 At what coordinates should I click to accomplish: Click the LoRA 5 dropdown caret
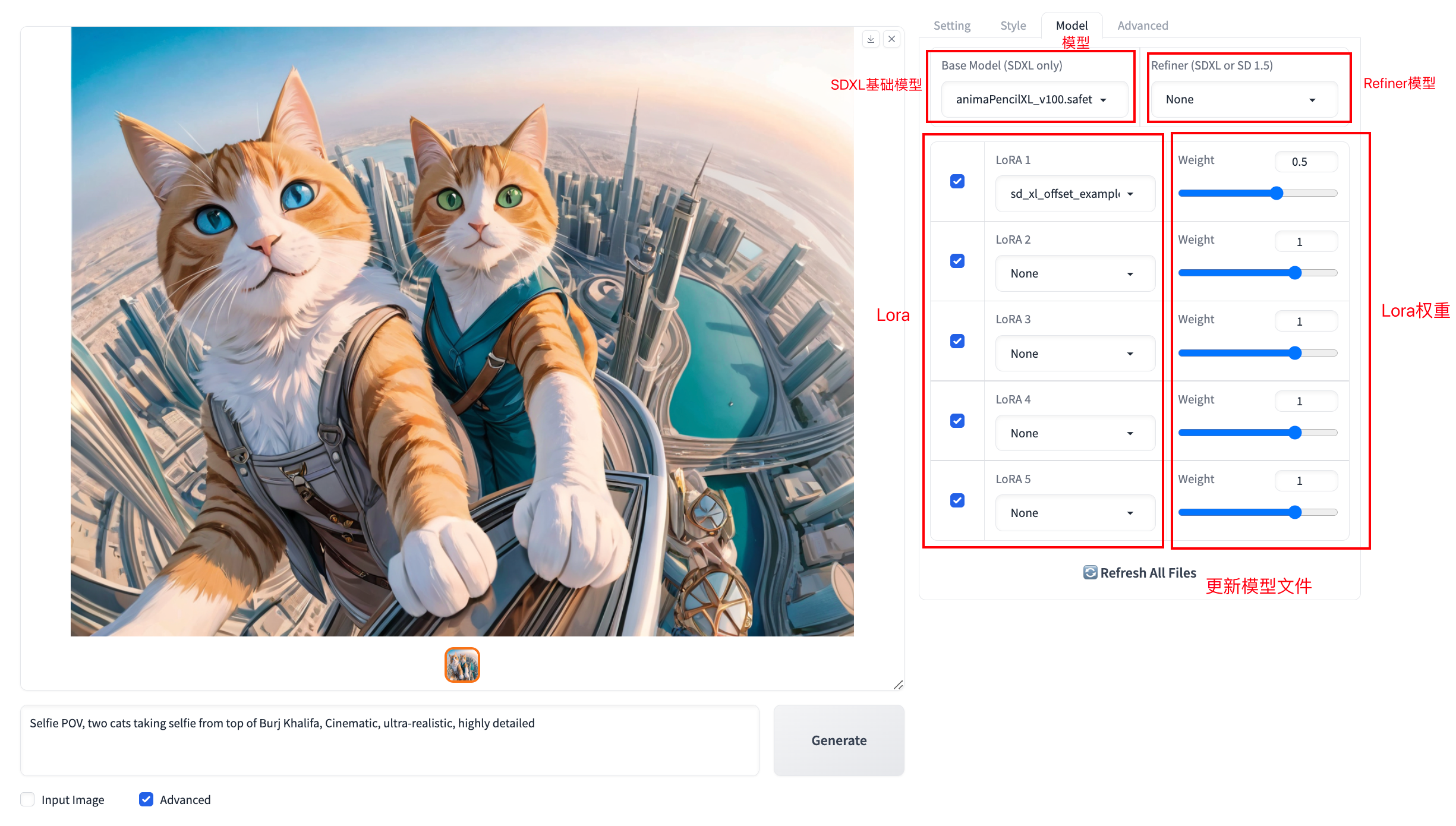(x=1130, y=513)
